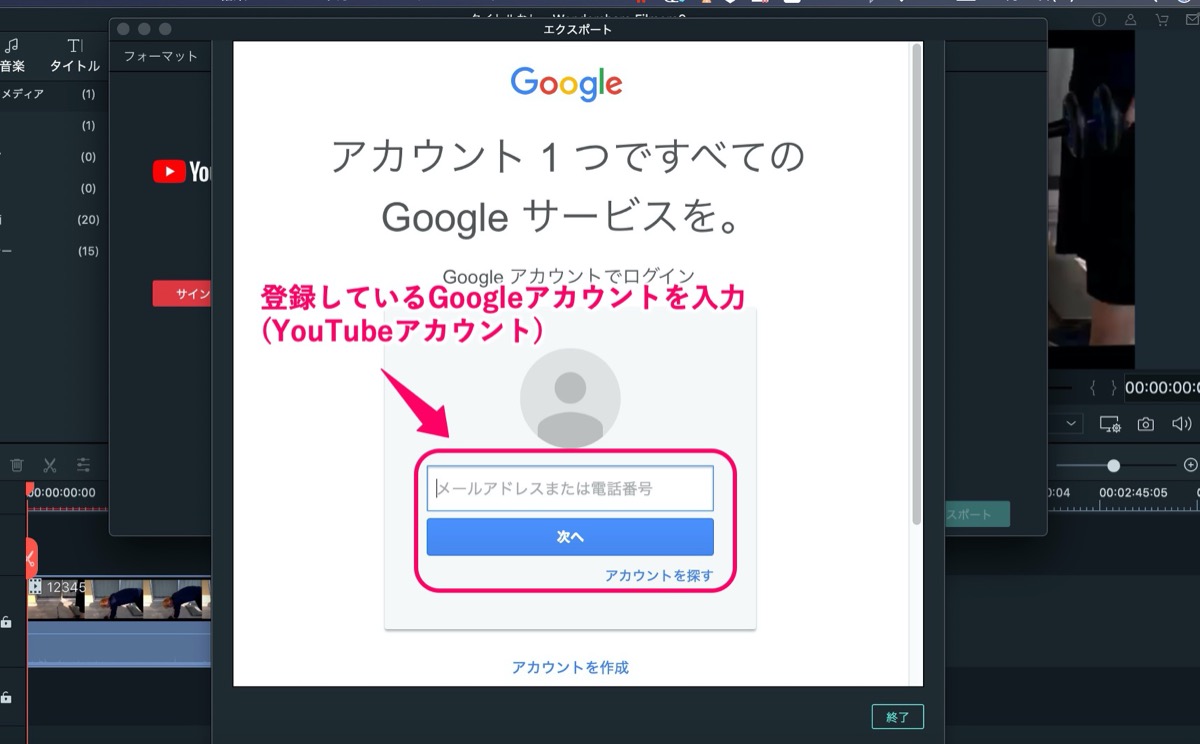Click the playhead marker at 00:00:00:00

(x=30, y=490)
